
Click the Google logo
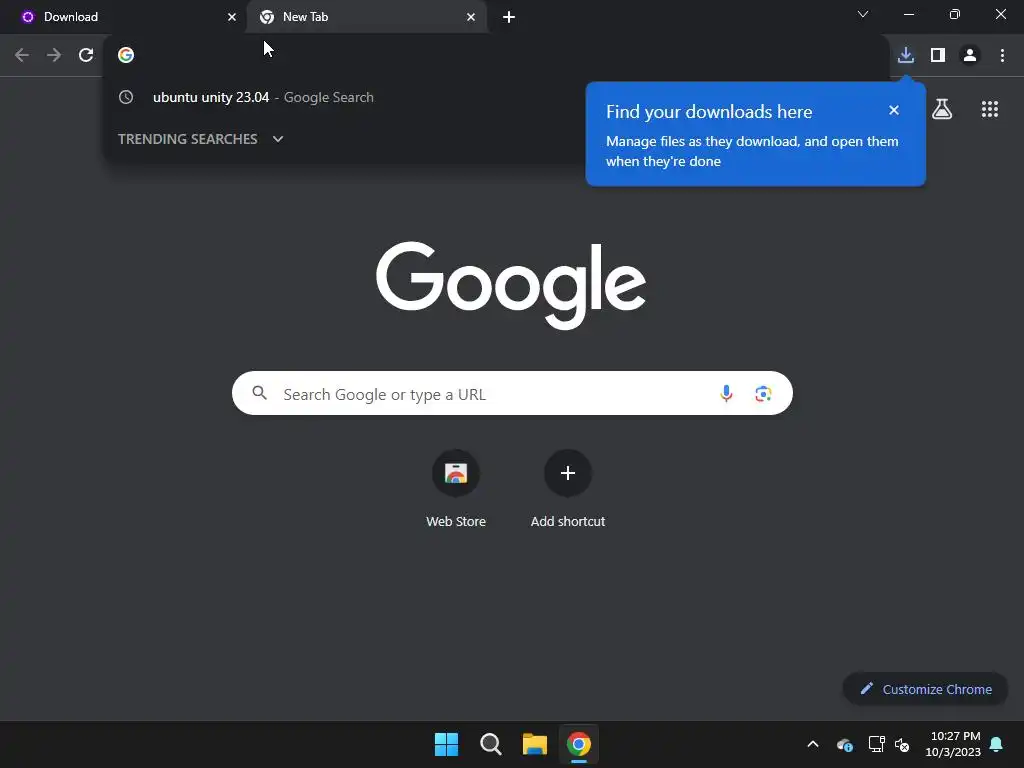tap(511, 285)
